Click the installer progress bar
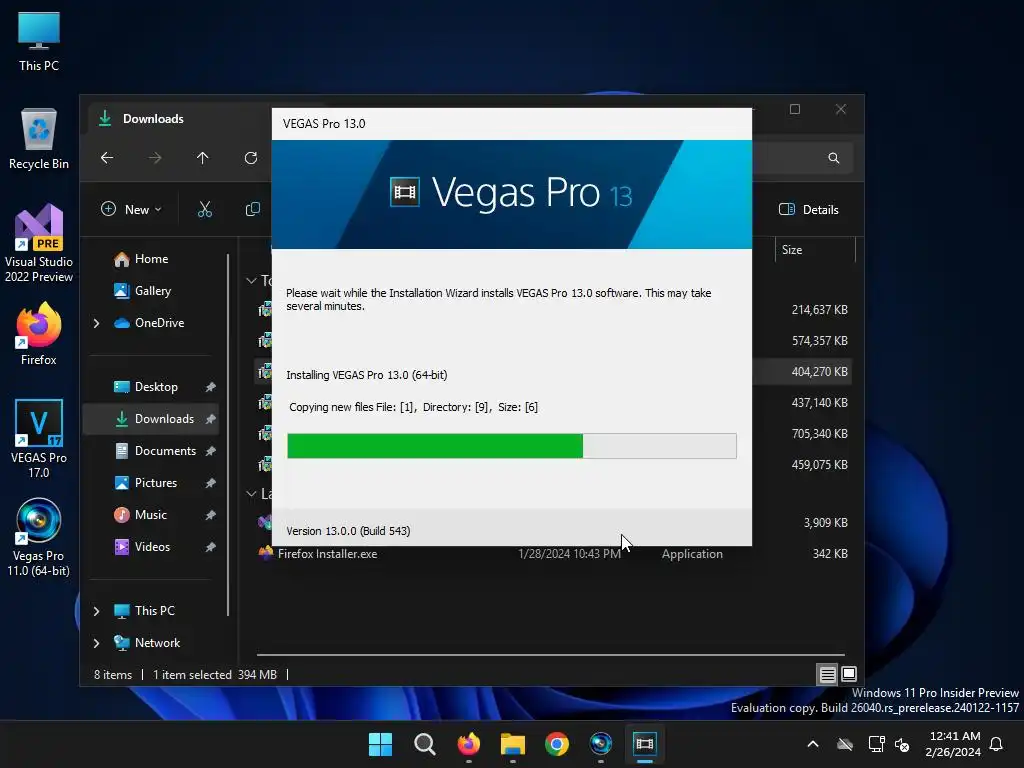Image resolution: width=1024 pixels, height=768 pixels. click(x=512, y=446)
